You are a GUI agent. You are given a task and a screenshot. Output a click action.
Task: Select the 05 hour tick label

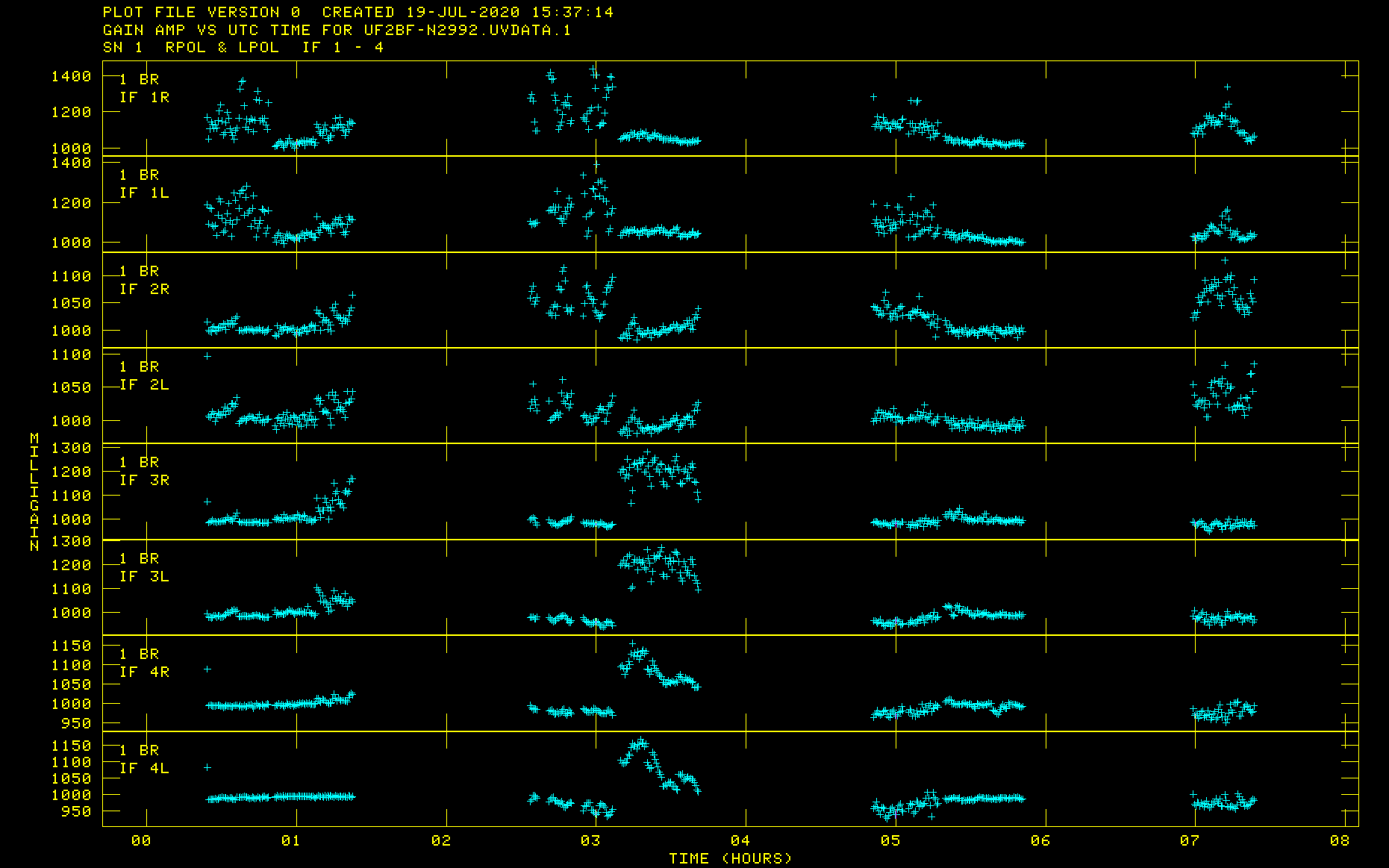click(890, 841)
